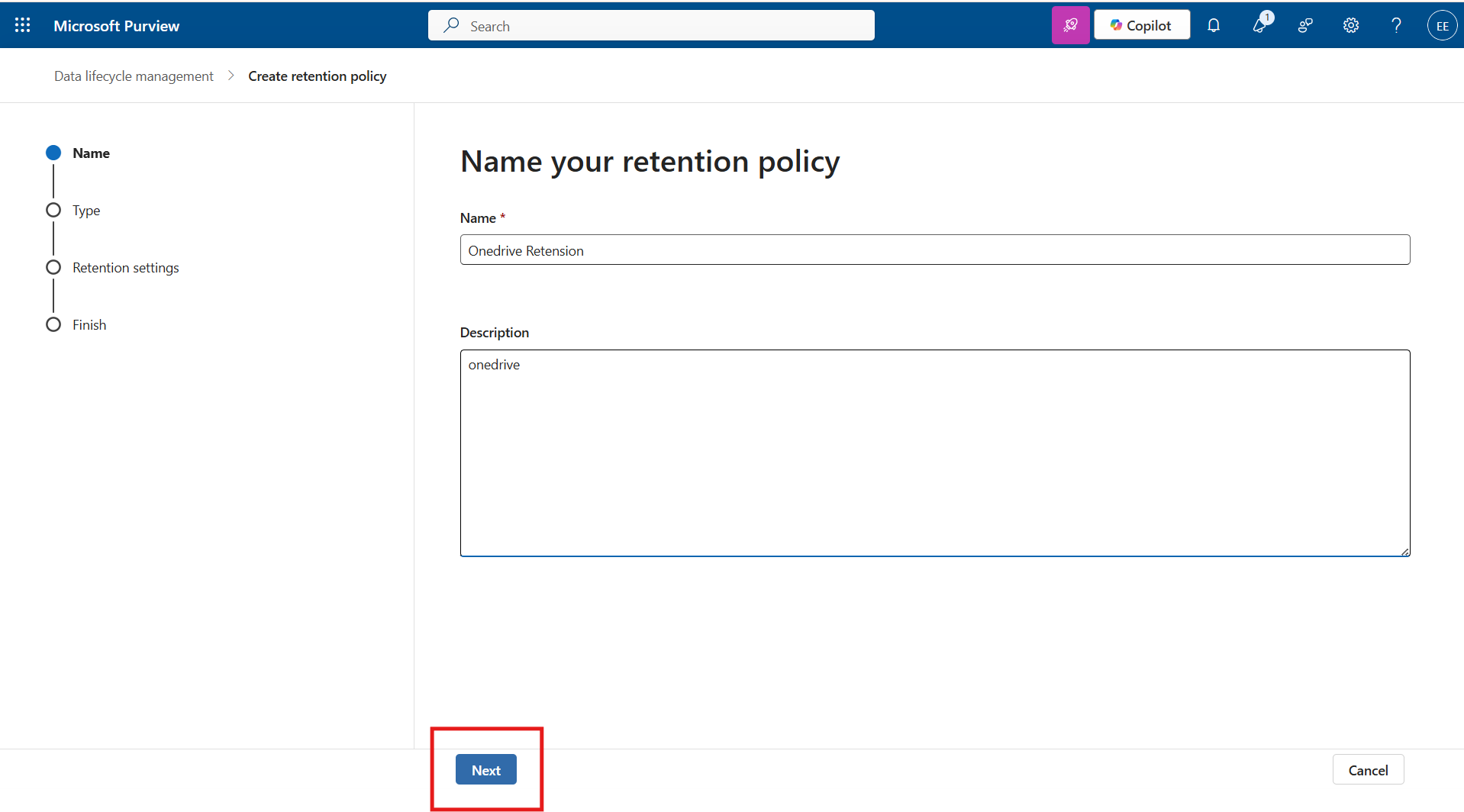Click the top Search bar

pos(650,25)
